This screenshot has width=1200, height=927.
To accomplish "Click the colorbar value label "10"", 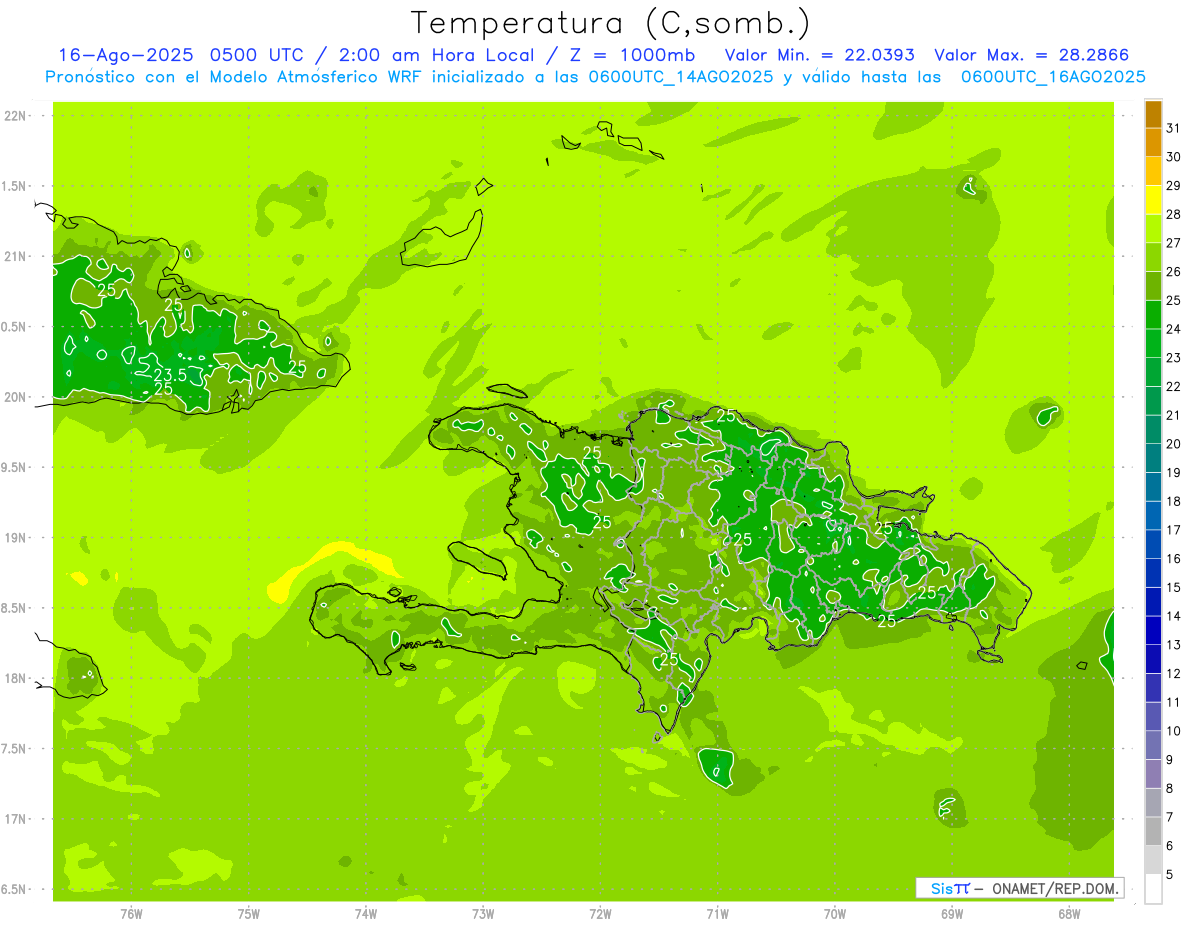I will [x=1174, y=731].
